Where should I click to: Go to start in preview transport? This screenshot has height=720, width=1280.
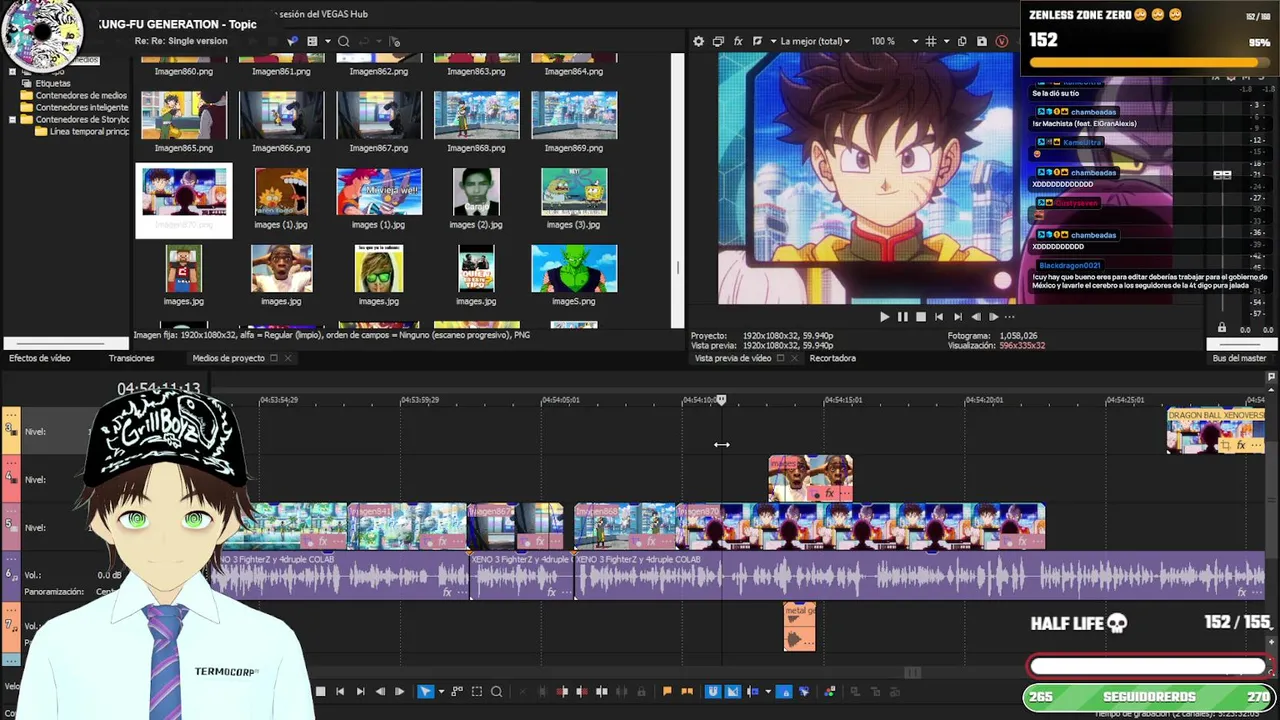[939, 317]
